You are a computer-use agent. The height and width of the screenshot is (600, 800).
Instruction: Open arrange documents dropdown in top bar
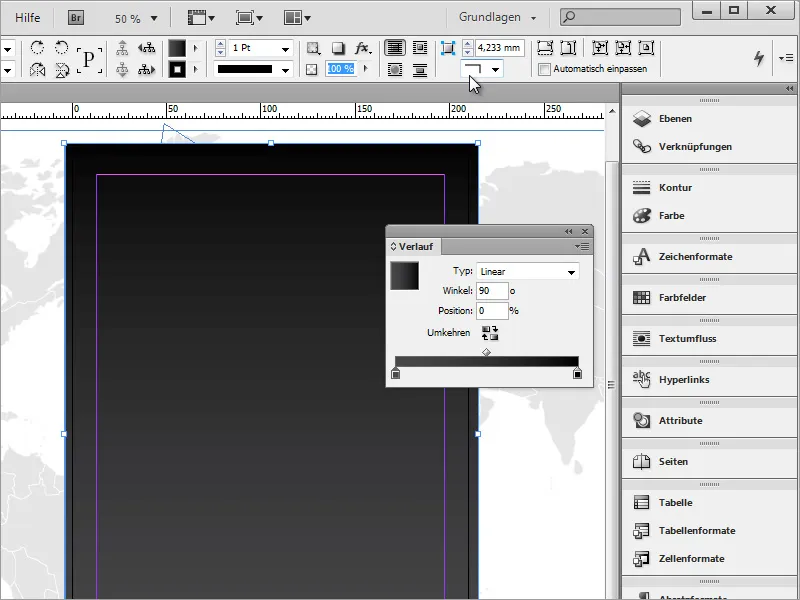click(297, 18)
